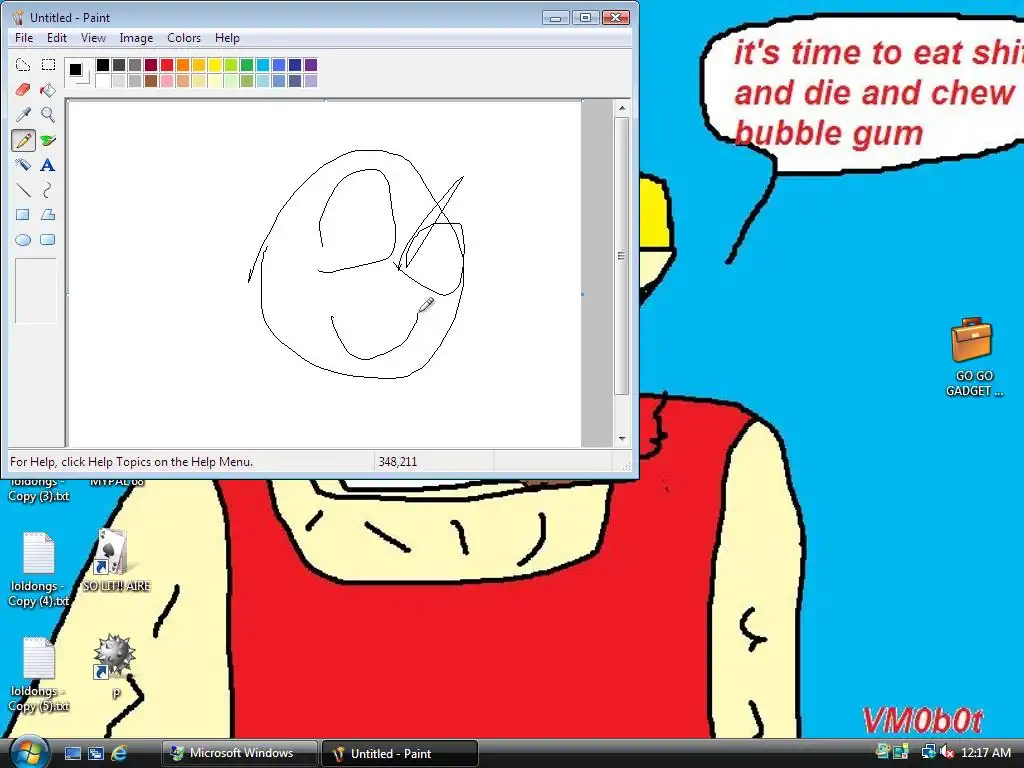Select the Pick Color eyedropper tool
Viewport: 1024px width, 768px height.
point(23,115)
